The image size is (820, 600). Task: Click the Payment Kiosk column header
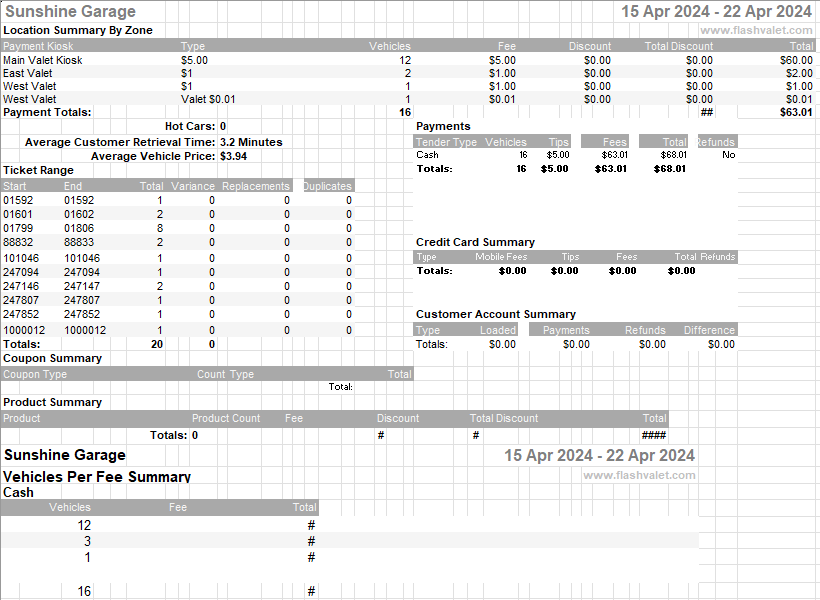coord(38,46)
